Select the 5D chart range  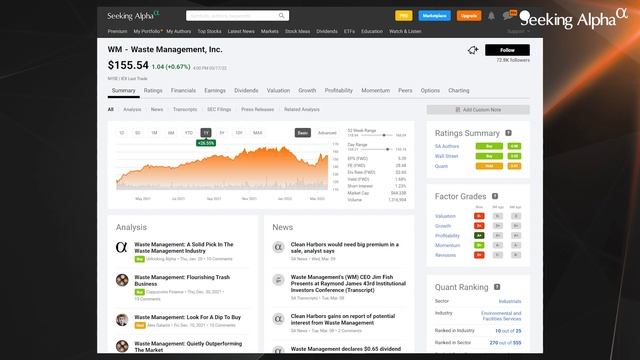[138, 133]
